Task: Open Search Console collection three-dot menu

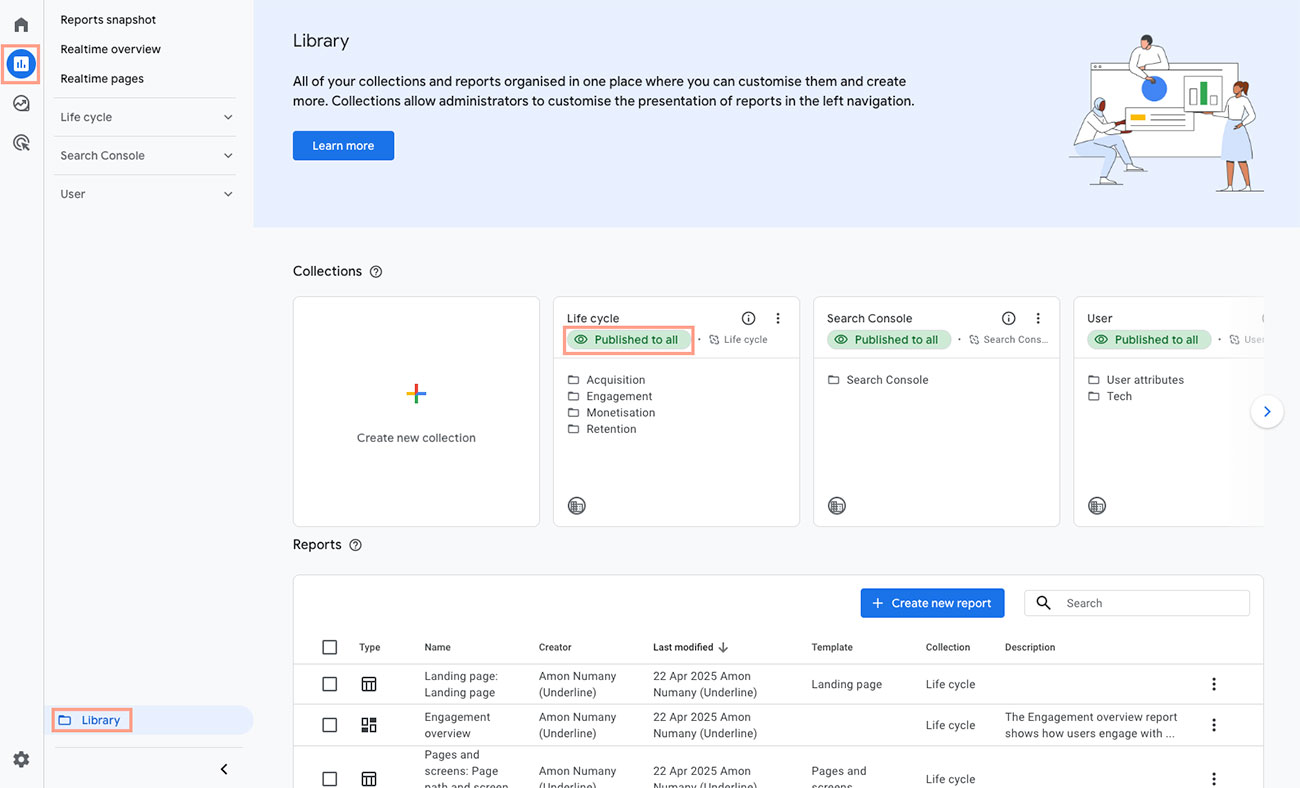Action: coord(1038,318)
